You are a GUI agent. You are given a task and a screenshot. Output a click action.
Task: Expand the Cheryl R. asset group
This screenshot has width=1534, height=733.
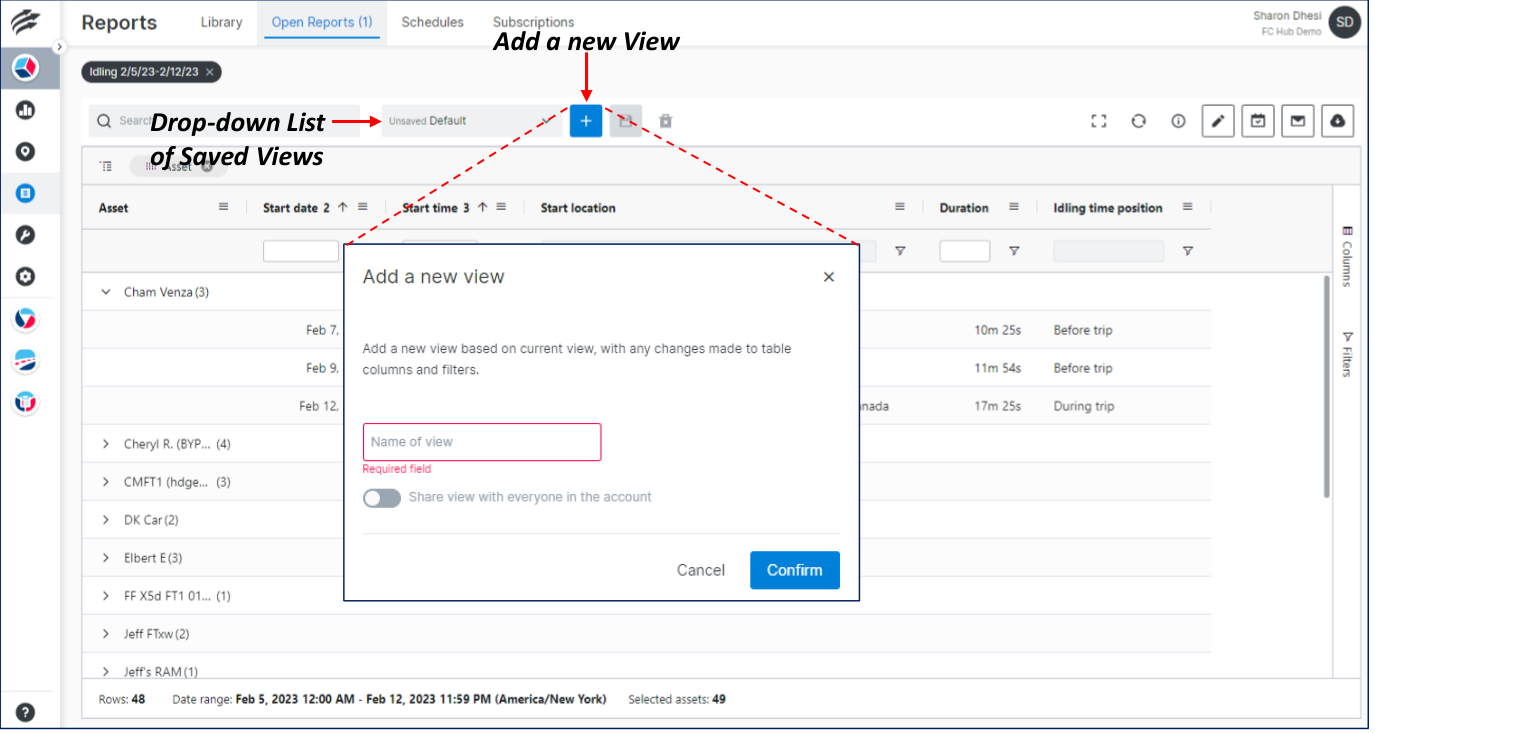106,444
